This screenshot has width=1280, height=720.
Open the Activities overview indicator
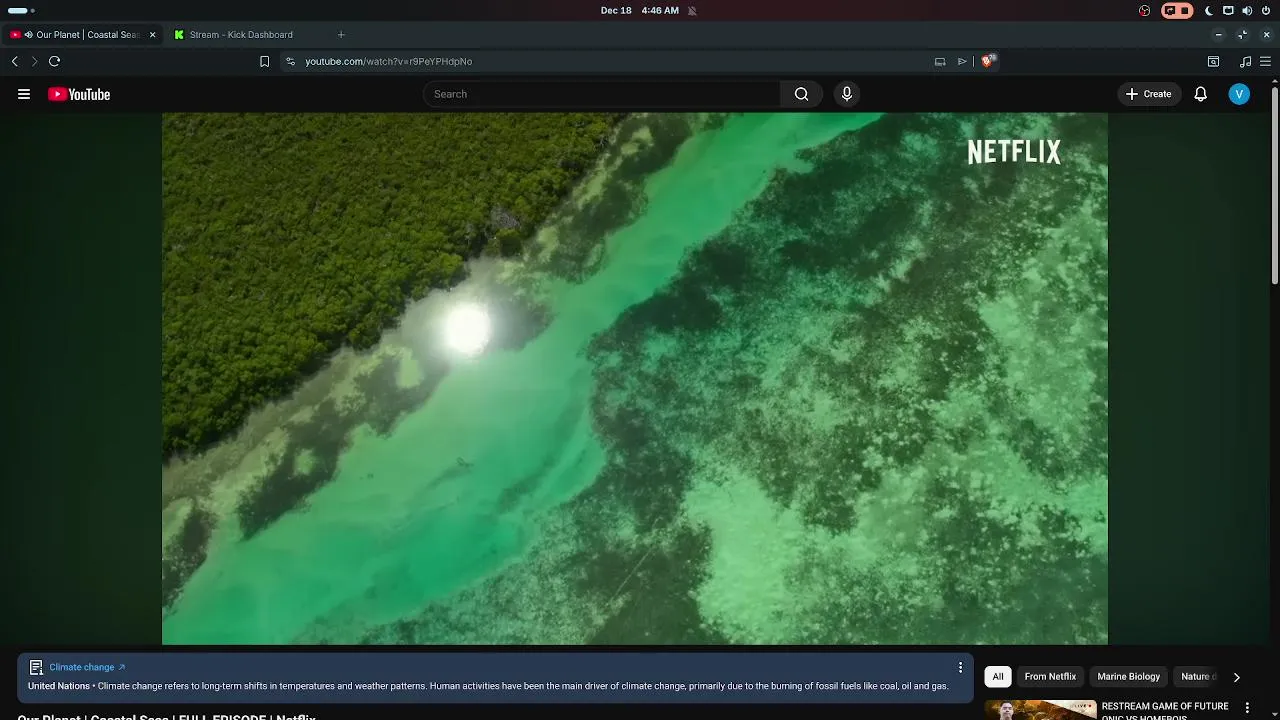(21, 10)
